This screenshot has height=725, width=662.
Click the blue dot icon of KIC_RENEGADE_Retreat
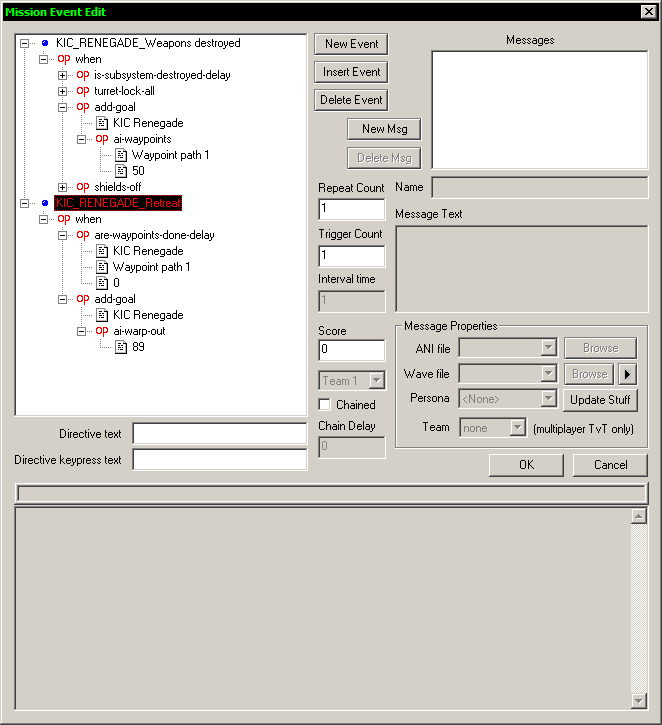tap(45, 203)
